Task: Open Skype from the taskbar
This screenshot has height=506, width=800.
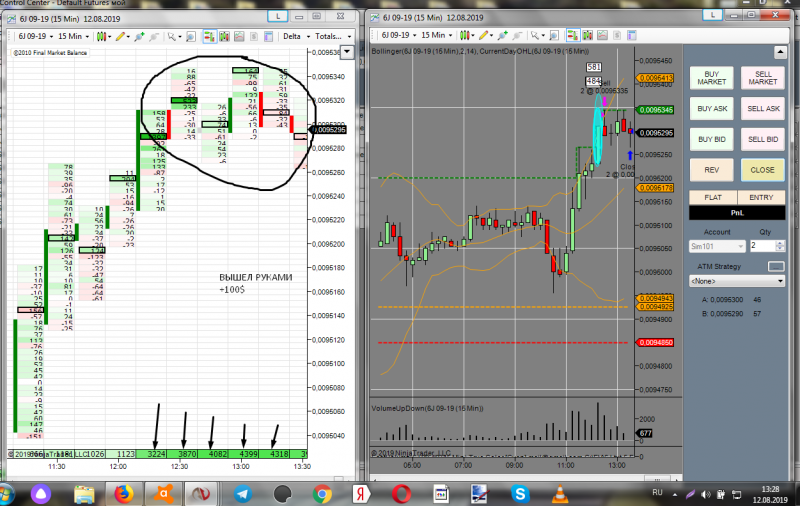Action: [520, 494]
